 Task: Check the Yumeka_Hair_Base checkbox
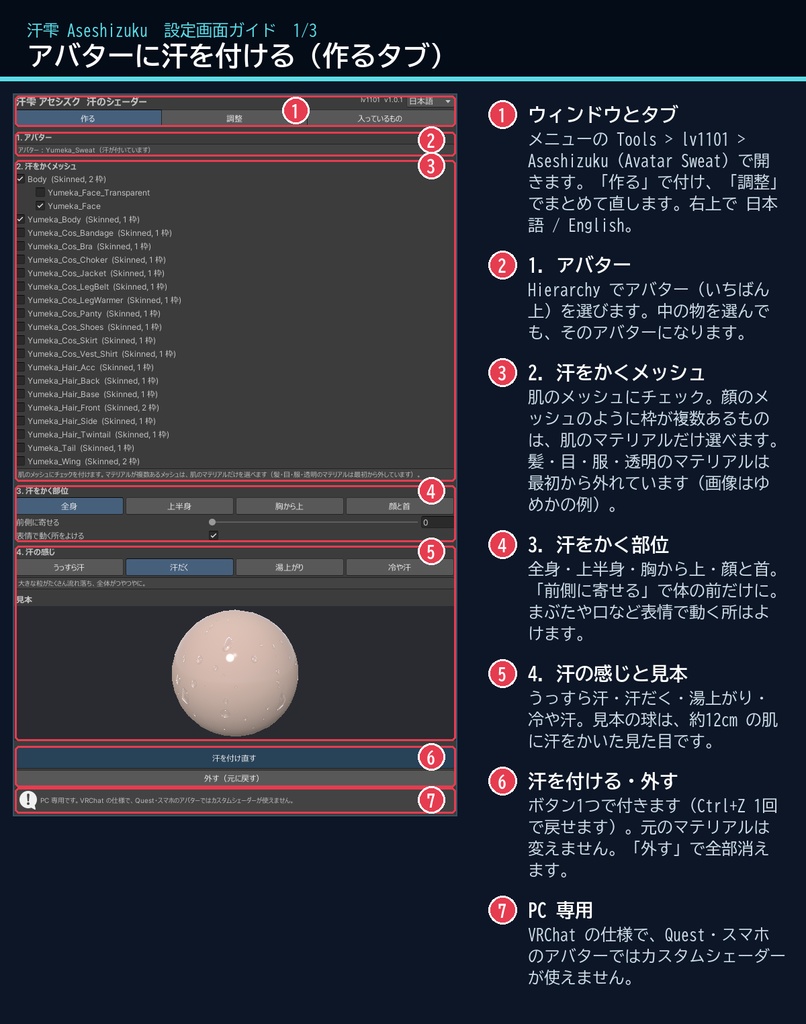pyautogui.click(x=21, y=394)
